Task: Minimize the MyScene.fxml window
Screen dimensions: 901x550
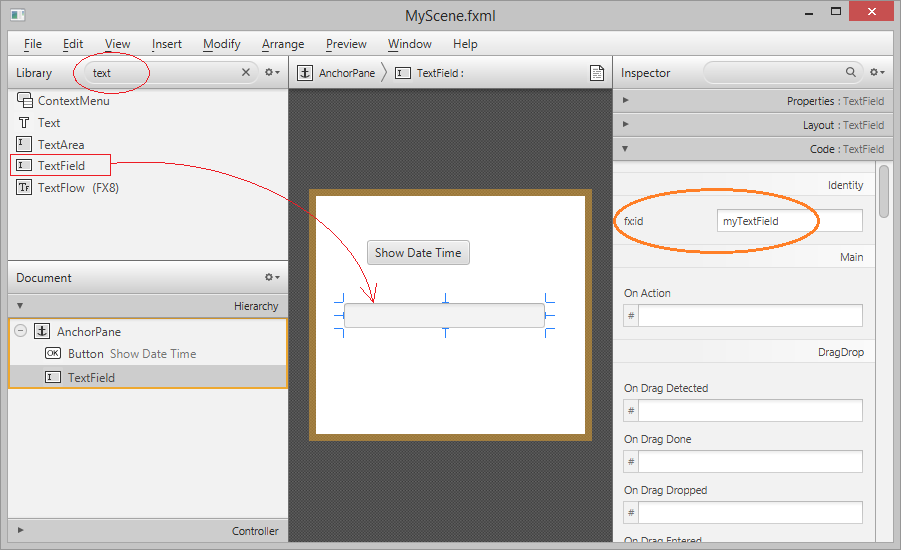Action: [808, 12]
